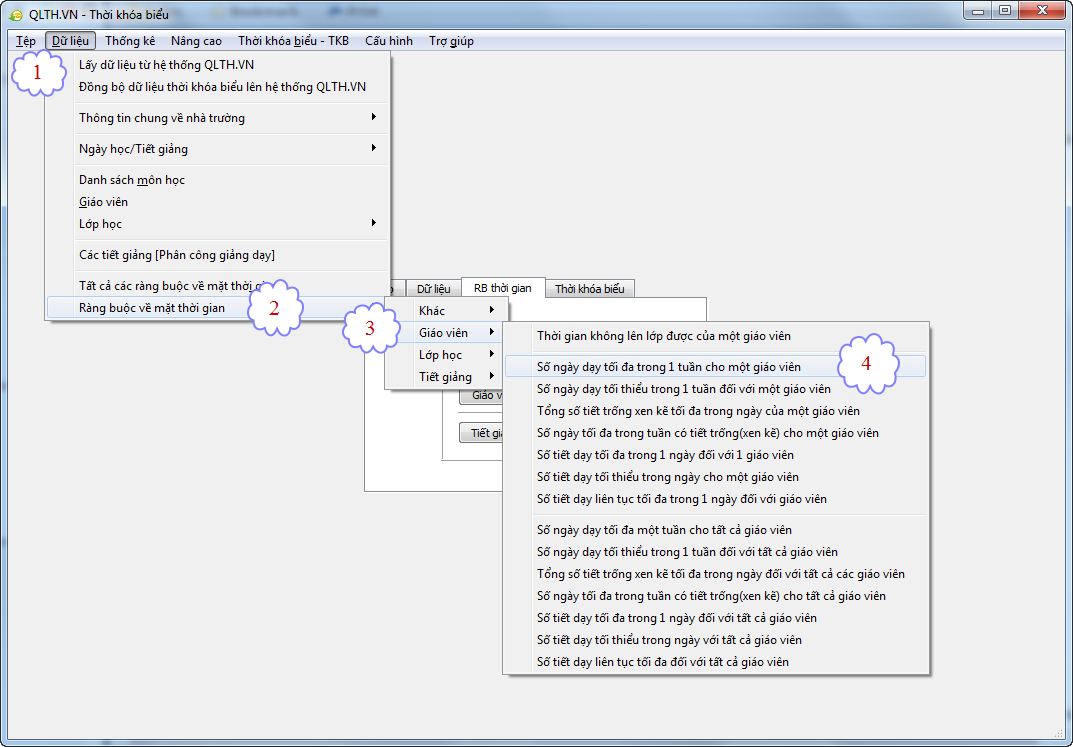Select Thời gian không lên lớp được của một giáo viên
This screenshot has width=1073, height=747.
pos(716,335)
